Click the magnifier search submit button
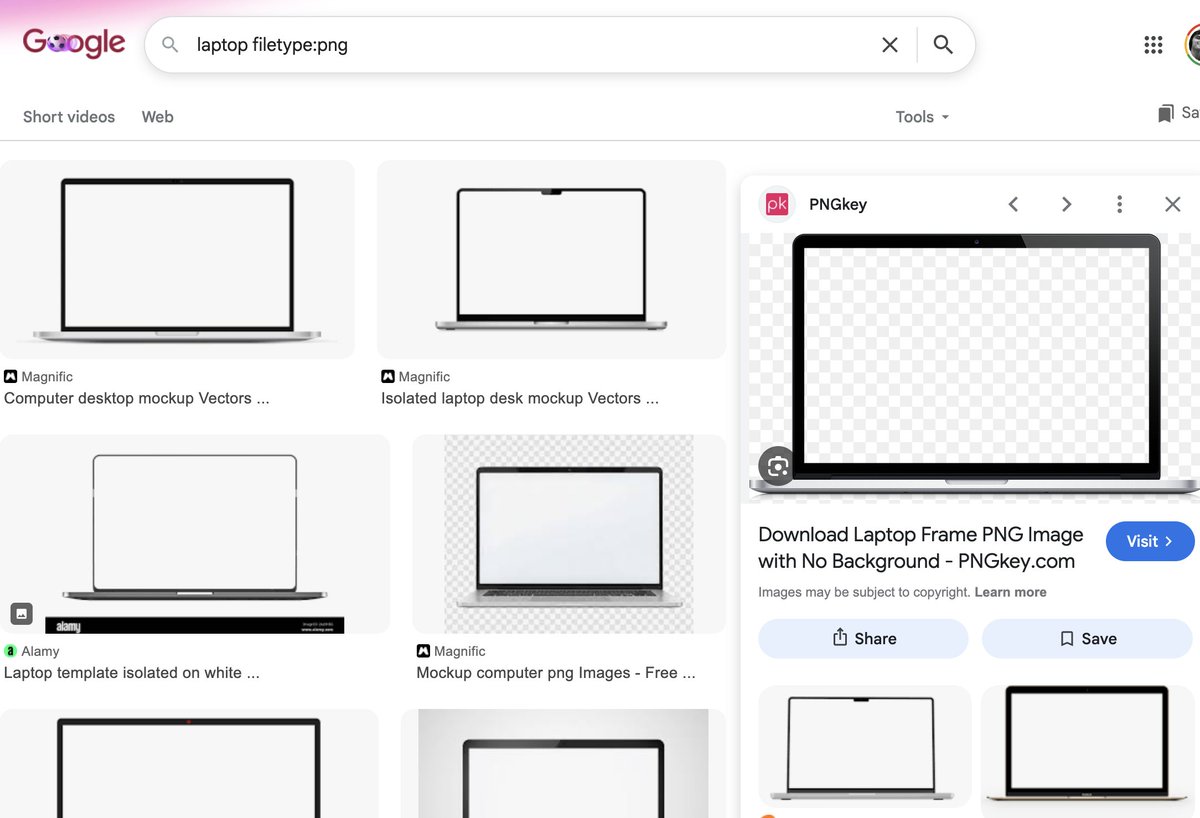Screen dimensions: 1200x818 [943, 45]
